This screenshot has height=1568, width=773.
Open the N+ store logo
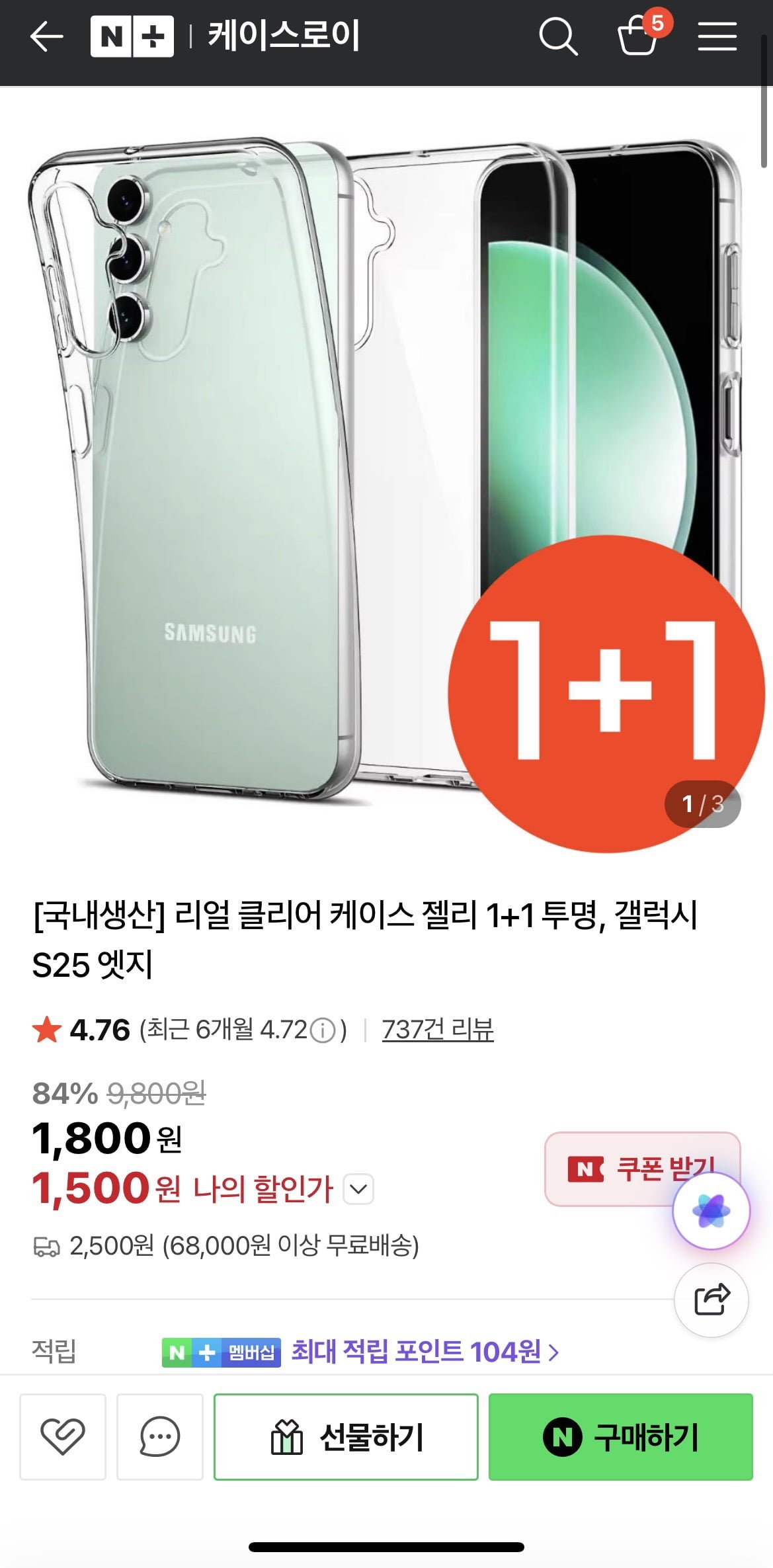(132, 36)
